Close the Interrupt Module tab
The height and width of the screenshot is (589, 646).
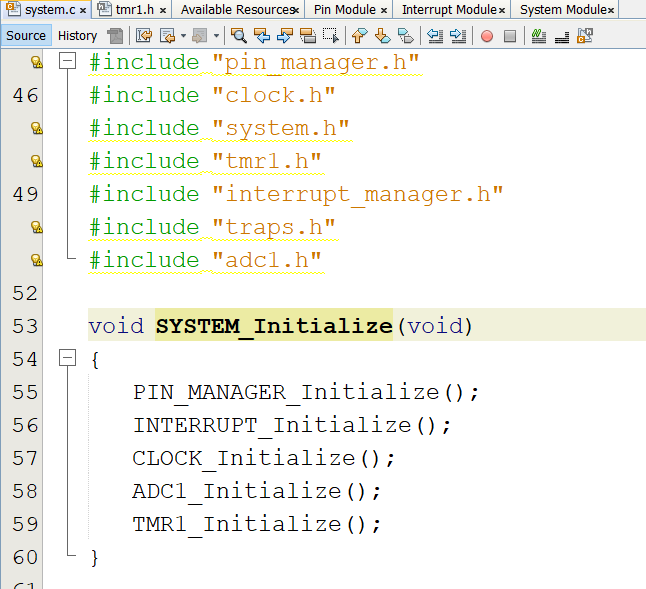tap(502, 10)
